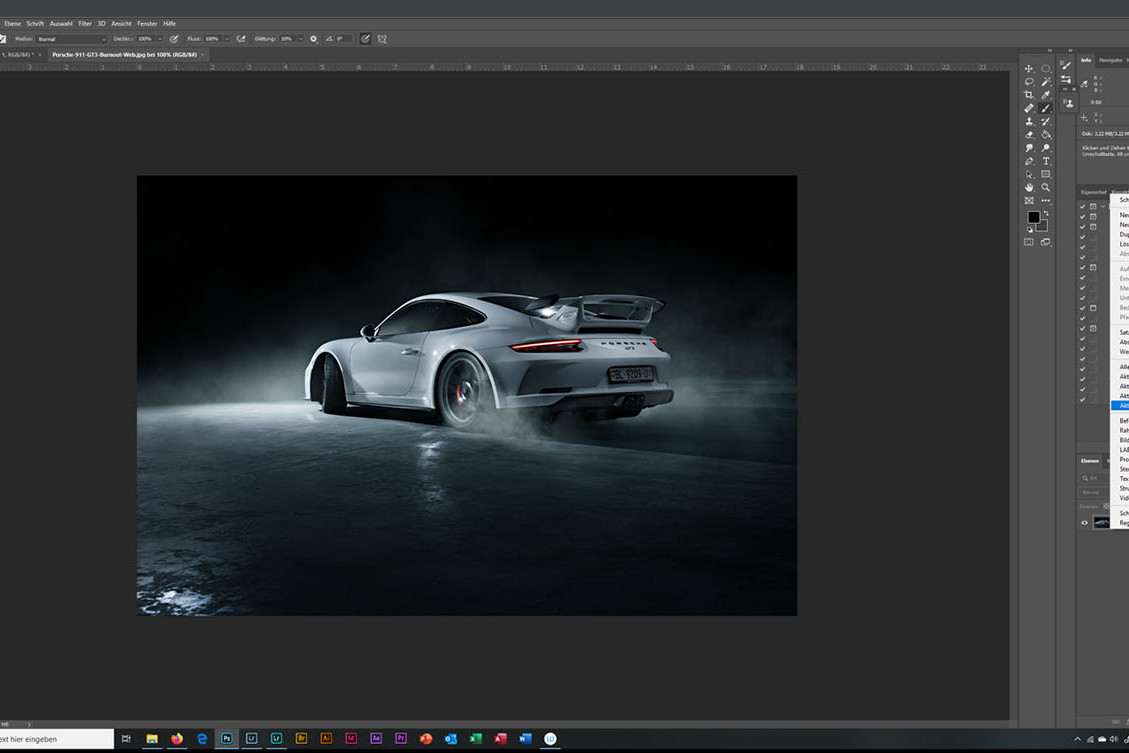Select the Brush tool in toolbox
This screenshot has height=753, width=1129.
coord(1045,108)
